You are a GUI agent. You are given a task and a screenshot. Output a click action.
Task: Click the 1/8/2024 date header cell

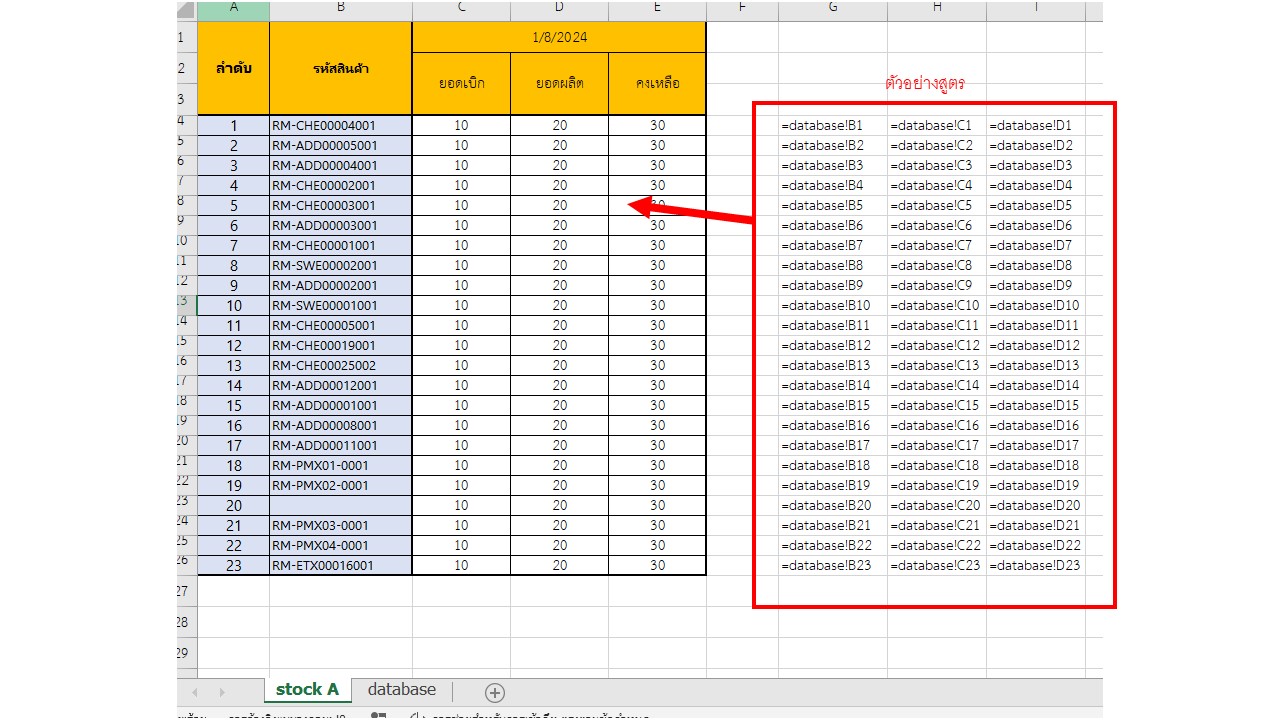(x=559, y=37)
